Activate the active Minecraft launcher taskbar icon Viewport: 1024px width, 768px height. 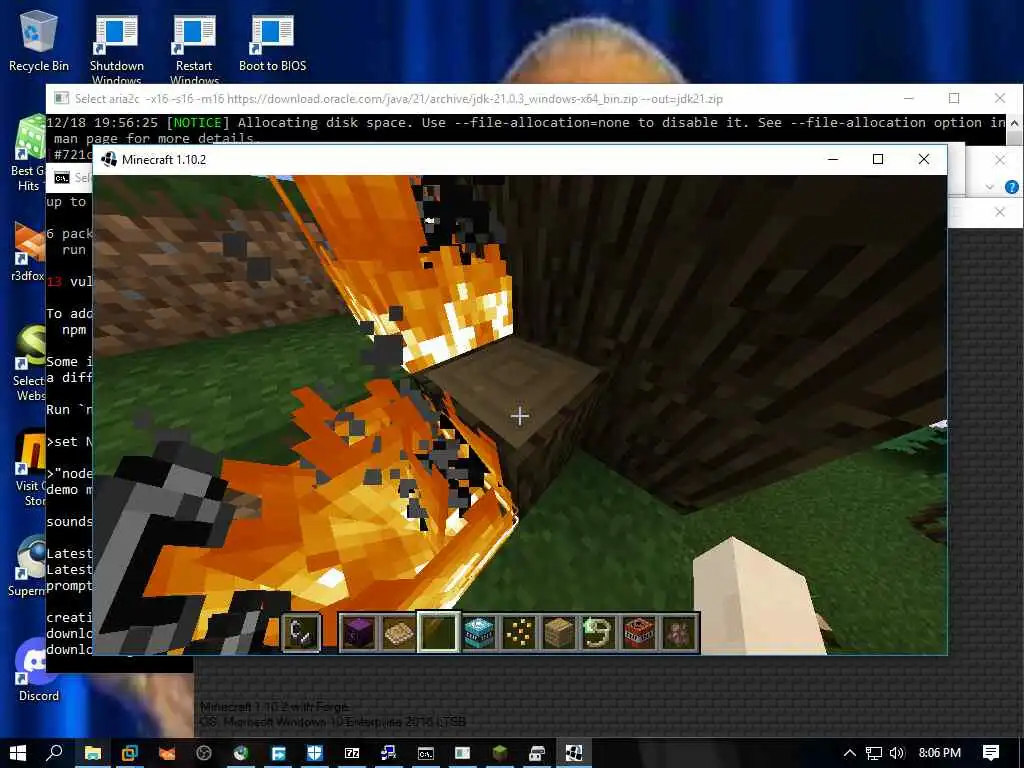[x=573, y=753]
